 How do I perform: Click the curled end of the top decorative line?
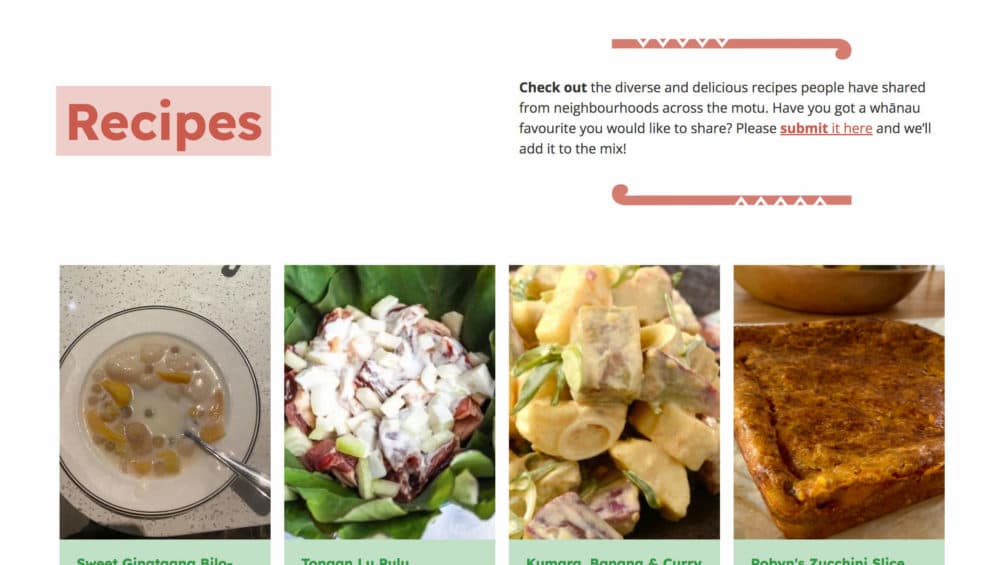[842, 50]
